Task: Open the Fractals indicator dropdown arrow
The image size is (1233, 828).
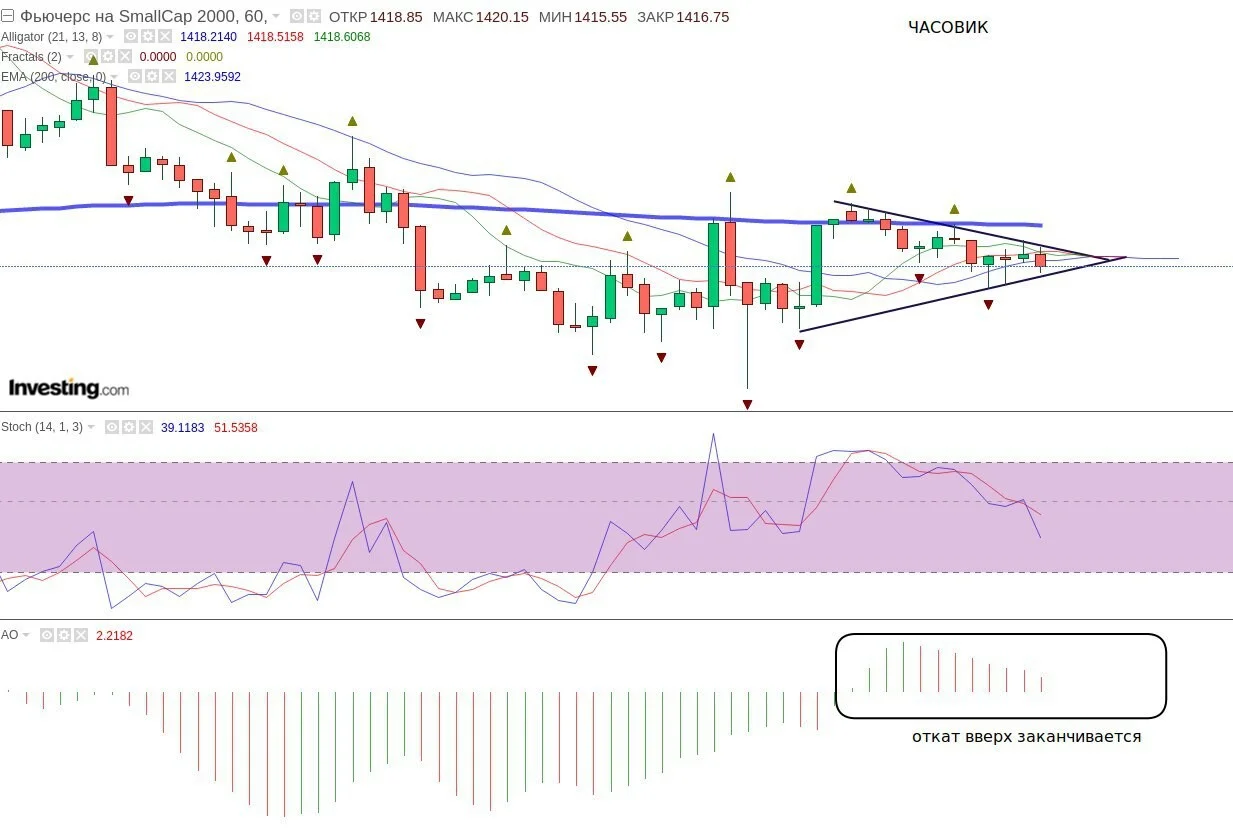Action: tap(70, 58)
